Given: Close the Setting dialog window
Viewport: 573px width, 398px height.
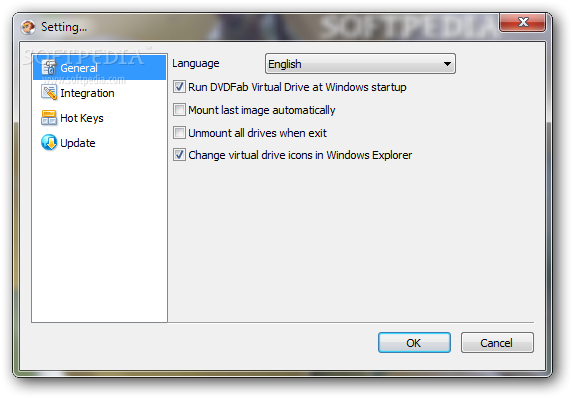Looking at the screenshot, I should click(523, 22).
